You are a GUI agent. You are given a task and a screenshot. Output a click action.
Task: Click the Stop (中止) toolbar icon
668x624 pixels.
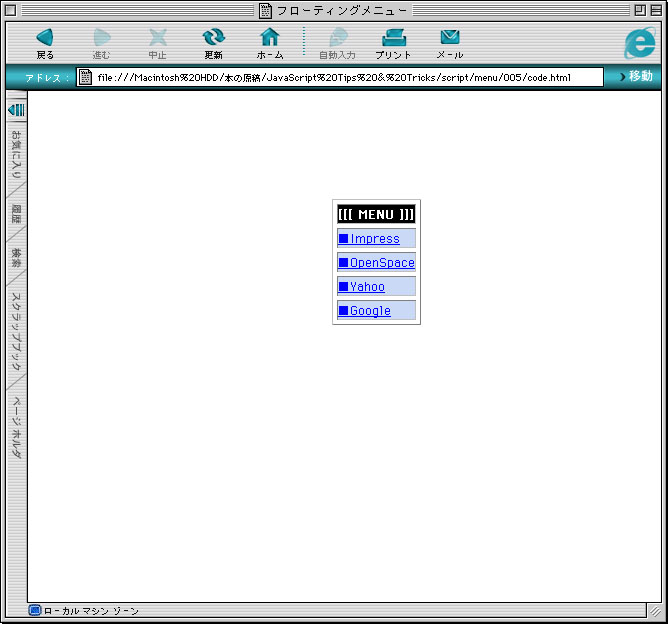[158, 38]
